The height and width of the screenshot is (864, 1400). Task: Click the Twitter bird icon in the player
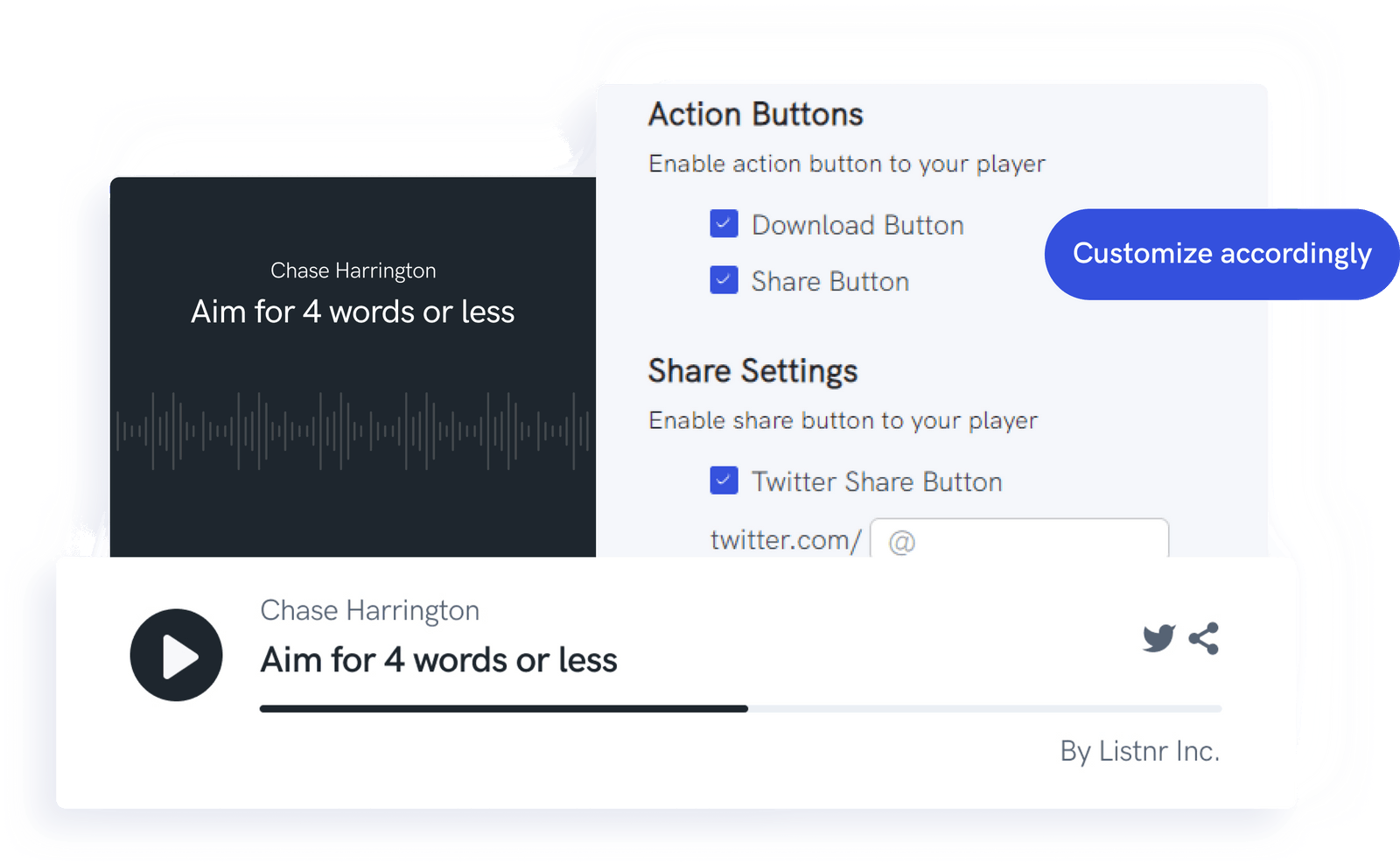(1158, 638)
